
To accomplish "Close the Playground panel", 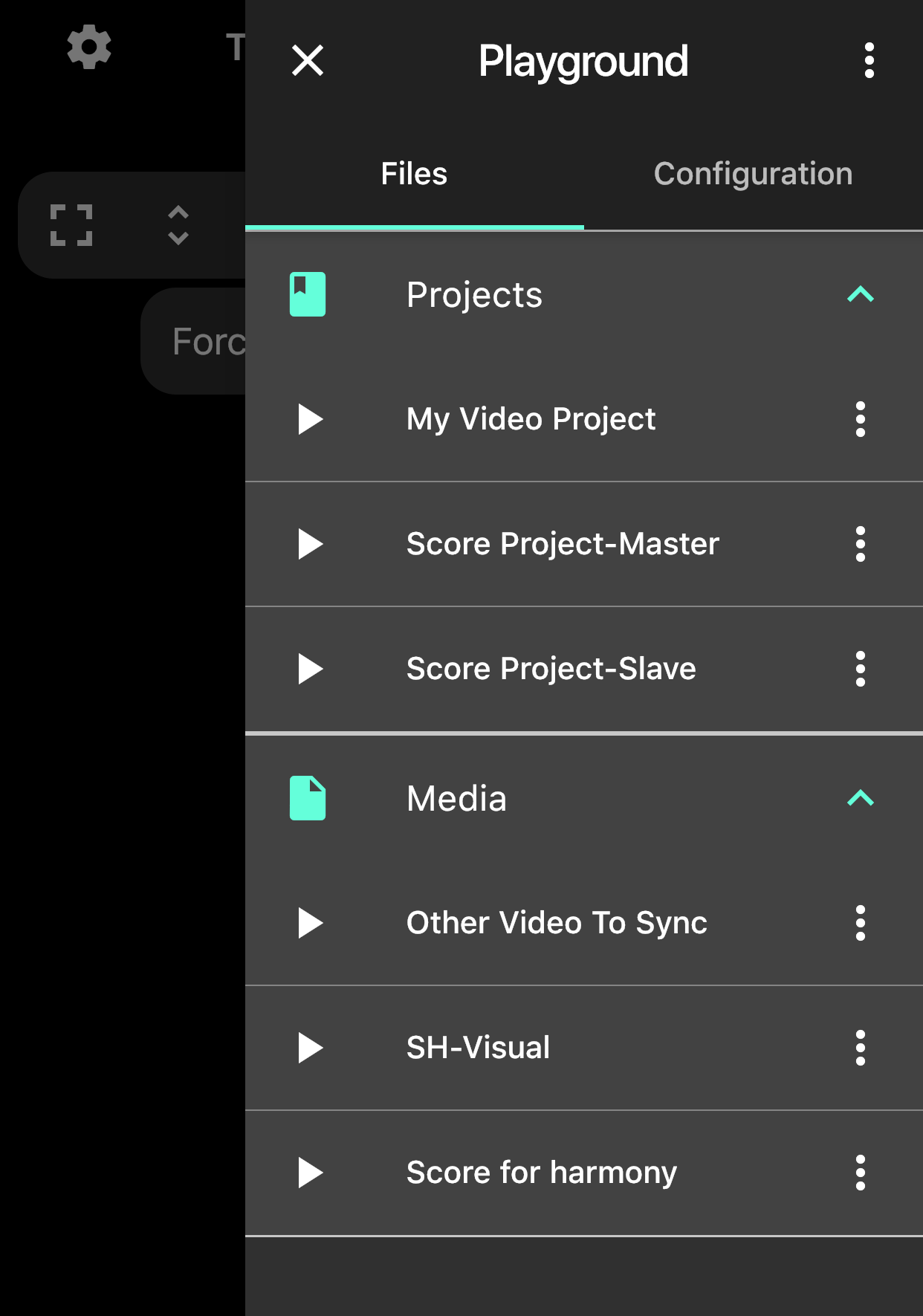I will pyautogui.click(x=308, y=60).
